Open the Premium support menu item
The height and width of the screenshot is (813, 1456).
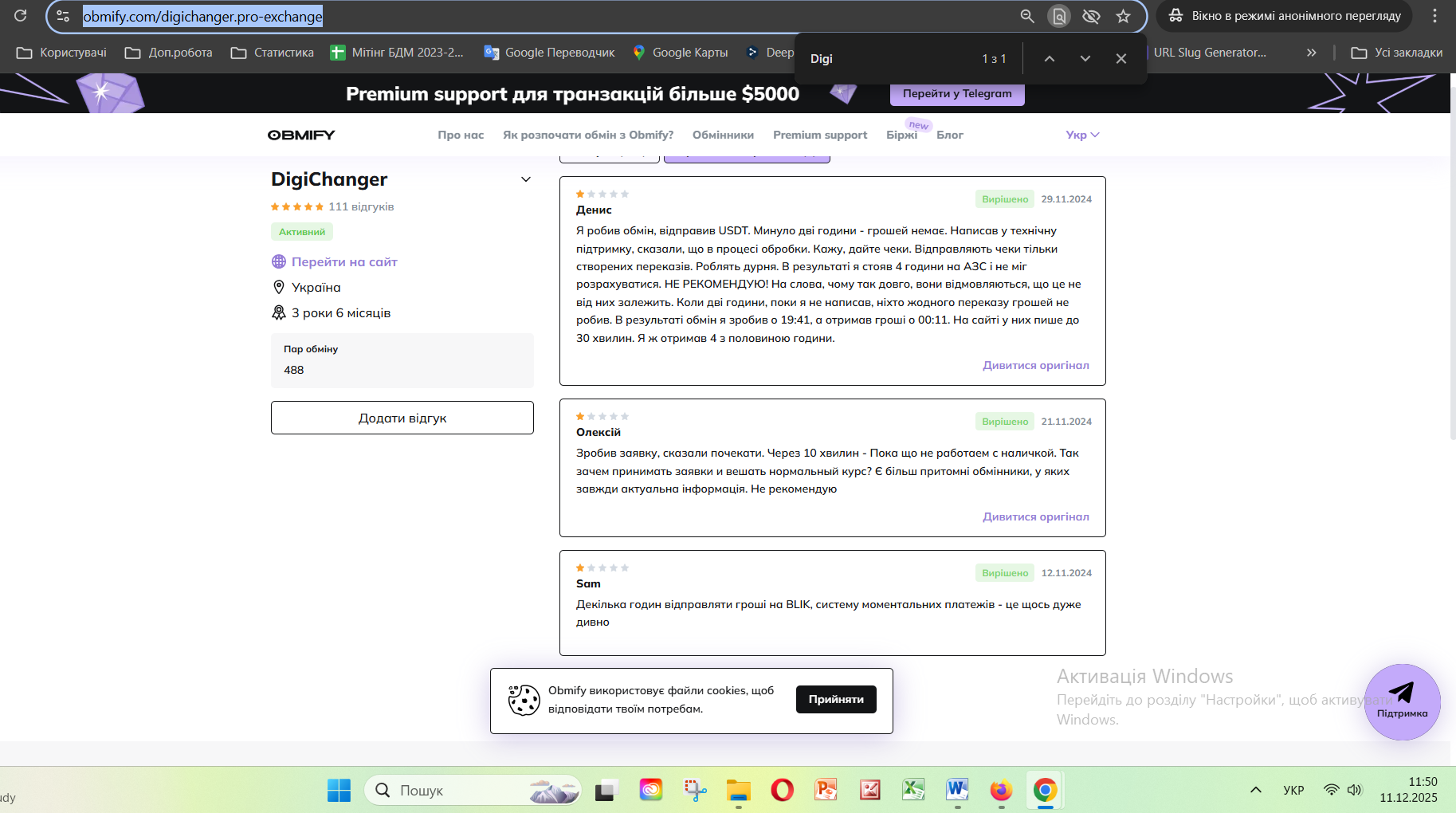tap(820, 135)
